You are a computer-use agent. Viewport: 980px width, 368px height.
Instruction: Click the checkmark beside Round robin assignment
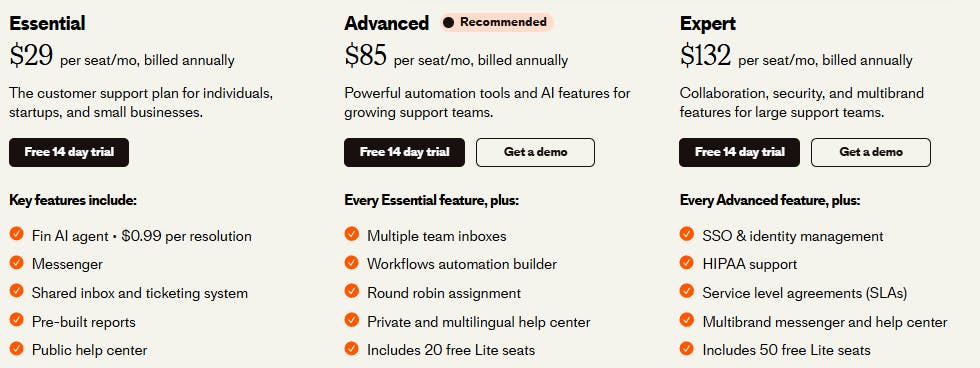pyautogui.click(x=352, y=291)
